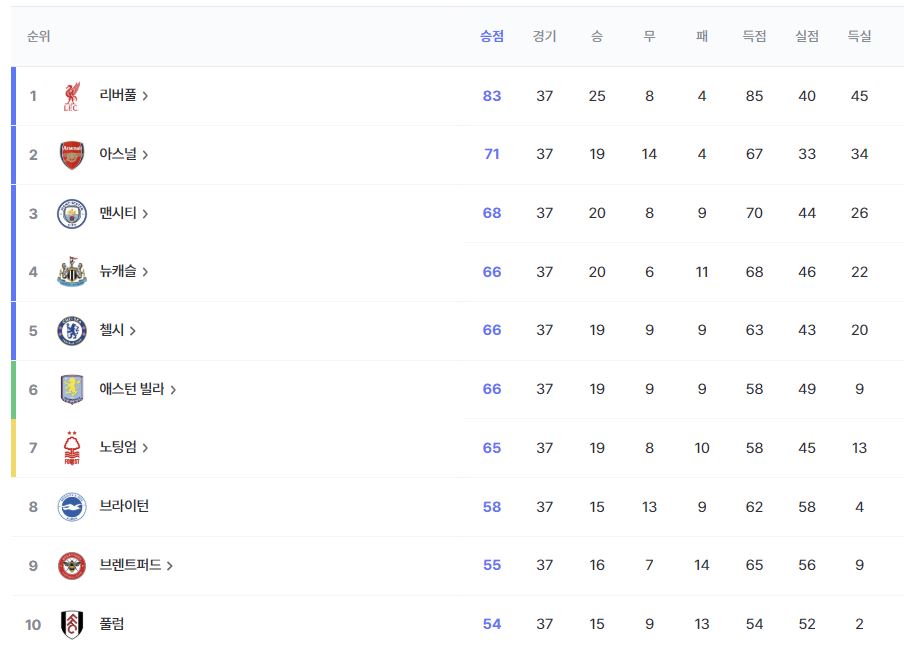The height and width of the screenshot is (653, 904).
Task: Open the 첼시 team link
Action: pyautogui.click(x=112, y=330)
